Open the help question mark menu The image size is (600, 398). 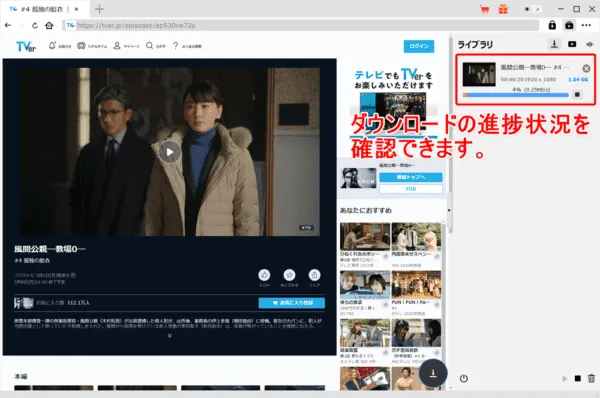click(187, 46)
